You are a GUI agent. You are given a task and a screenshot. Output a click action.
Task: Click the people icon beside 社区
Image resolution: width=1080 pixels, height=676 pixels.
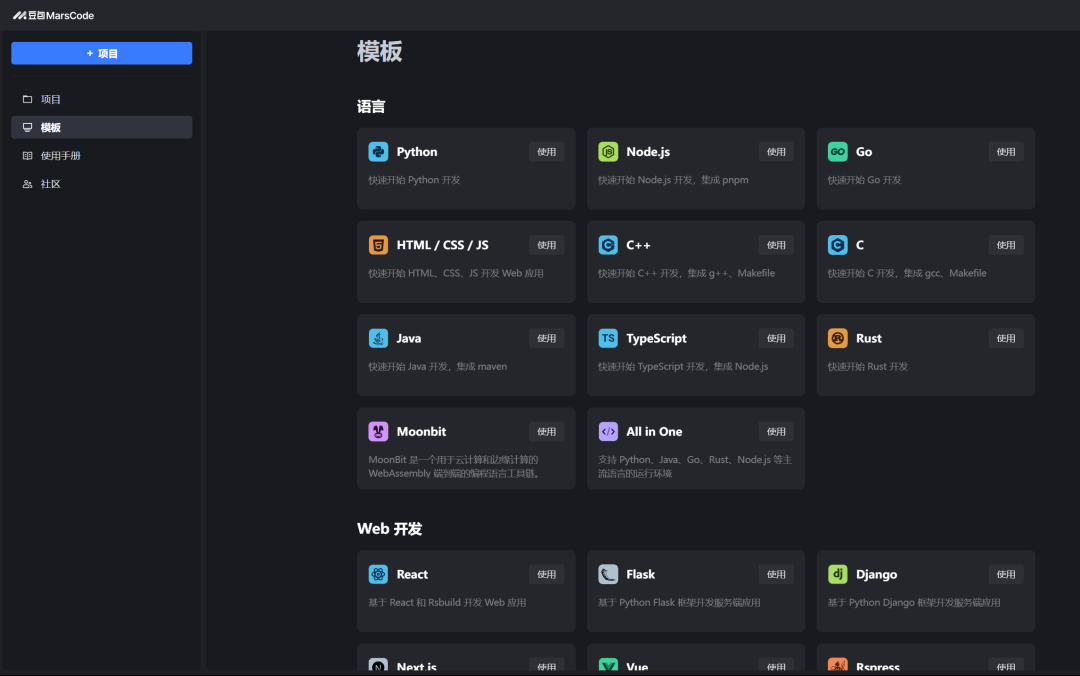point(28,184)
